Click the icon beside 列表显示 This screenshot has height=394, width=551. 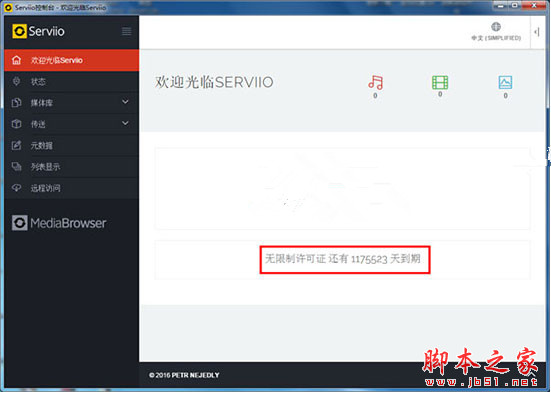tap(16, 166)
